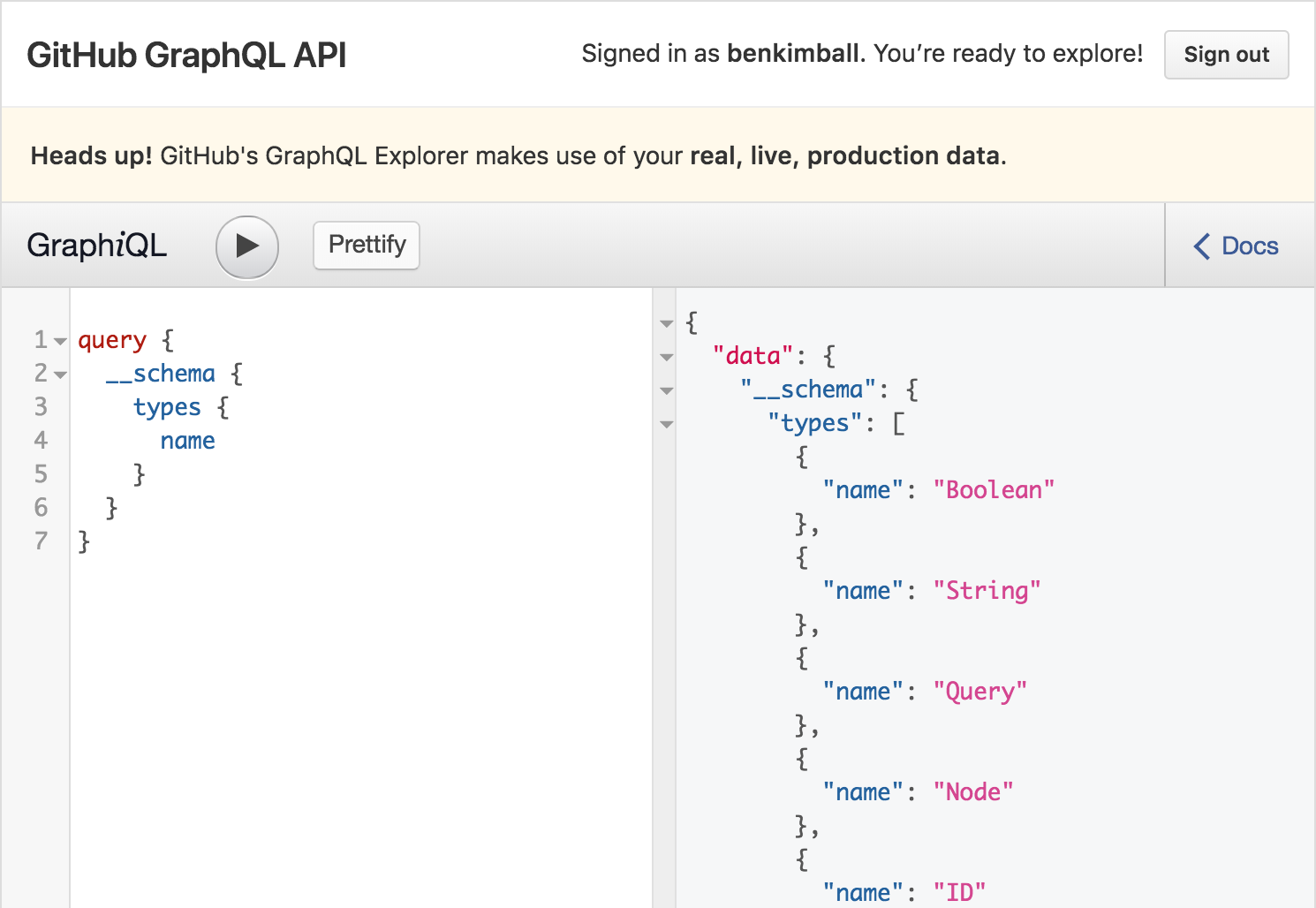Sign out of the GraphQL Explorer
This screenshot has height=908, width=1316.
pyautogui.click(x=1226, y=54)
